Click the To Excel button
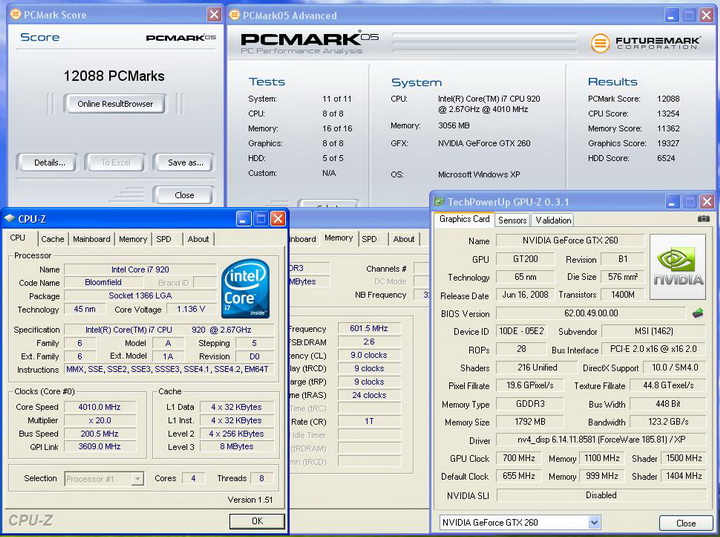 point(115,162)
